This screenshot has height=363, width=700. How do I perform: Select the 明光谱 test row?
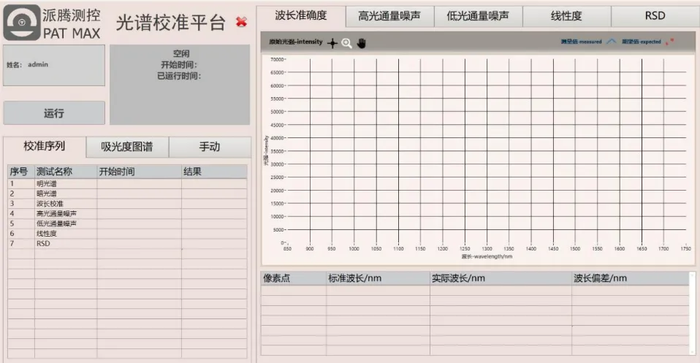(127, 184)
